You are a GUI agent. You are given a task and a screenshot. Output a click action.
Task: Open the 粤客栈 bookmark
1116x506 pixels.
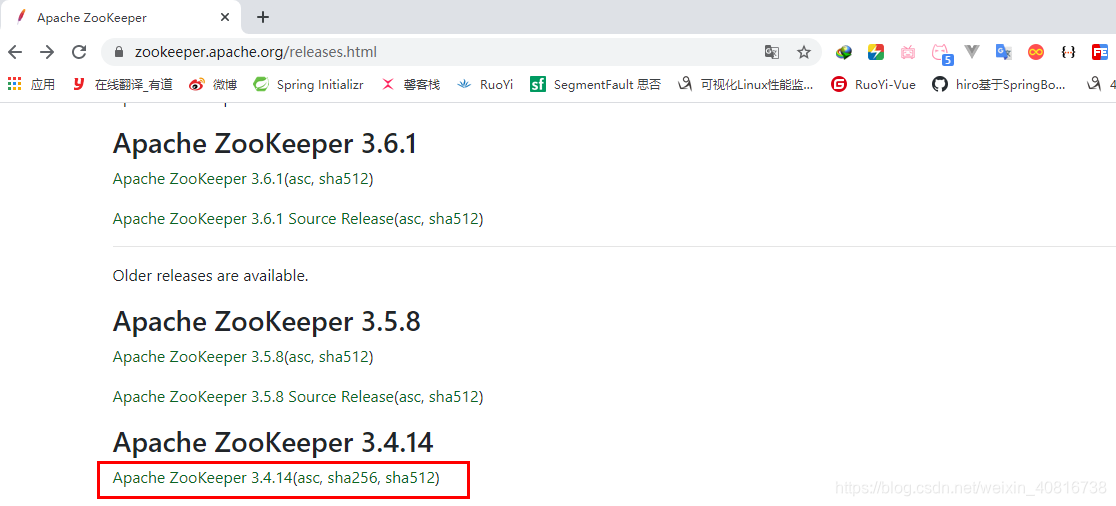(x=411, y=85)
